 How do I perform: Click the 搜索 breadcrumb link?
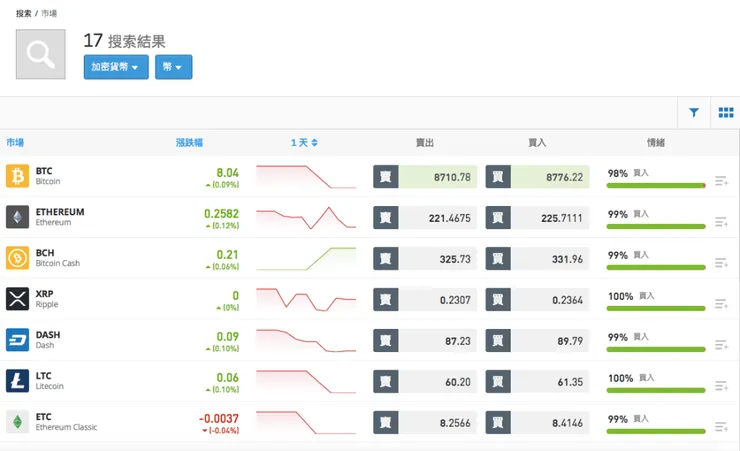pyautogui.click(x=24, y=13)
